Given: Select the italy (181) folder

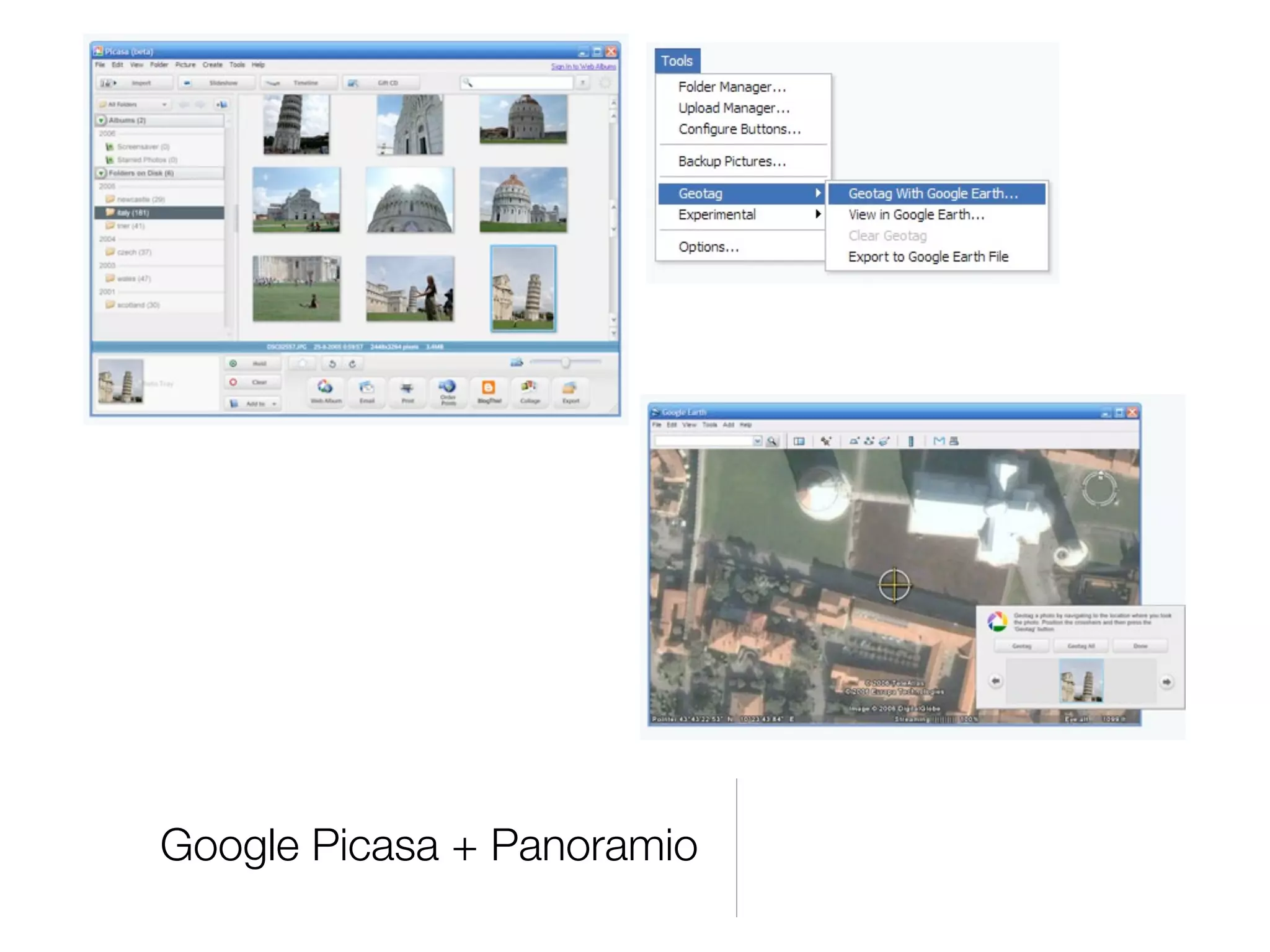Looking at the screenshot, I should 133,213.
